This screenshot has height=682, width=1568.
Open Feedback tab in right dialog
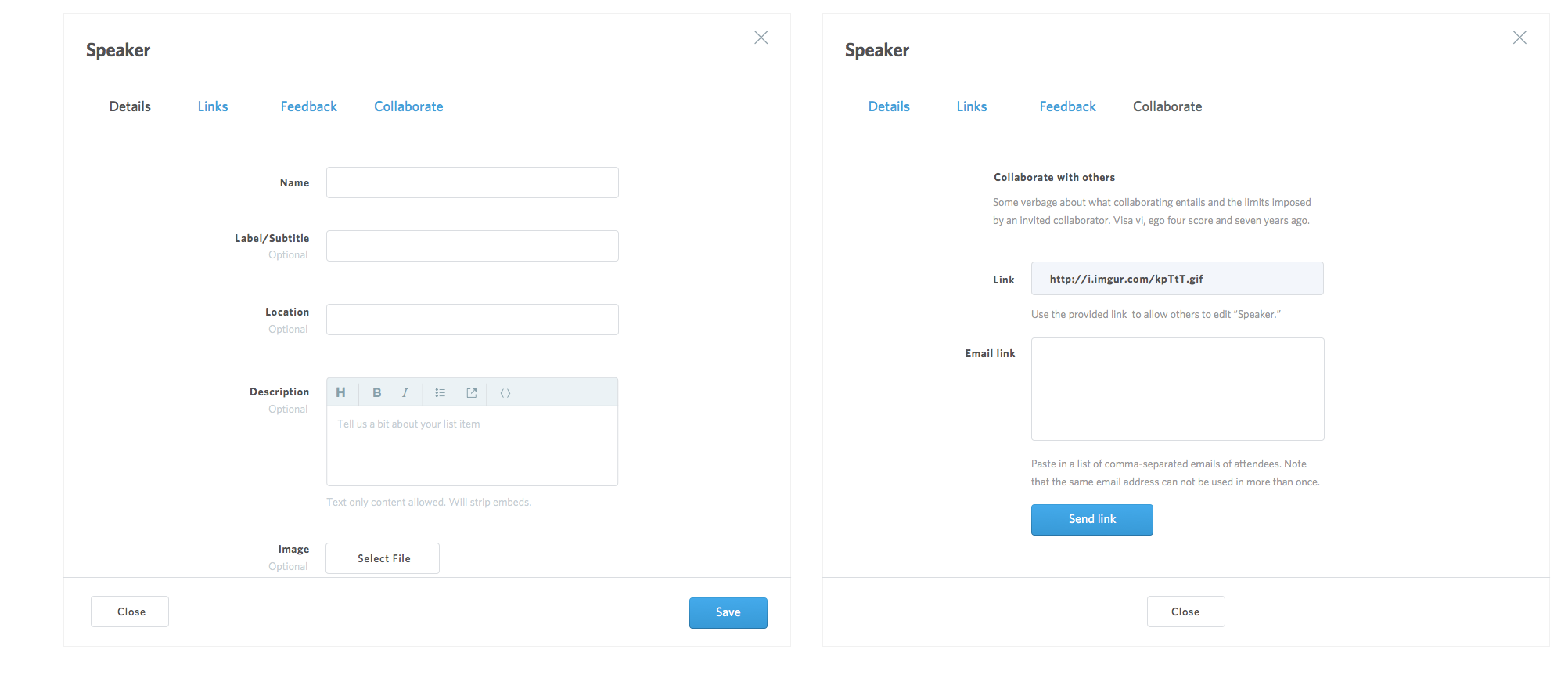pos(1067,106)
